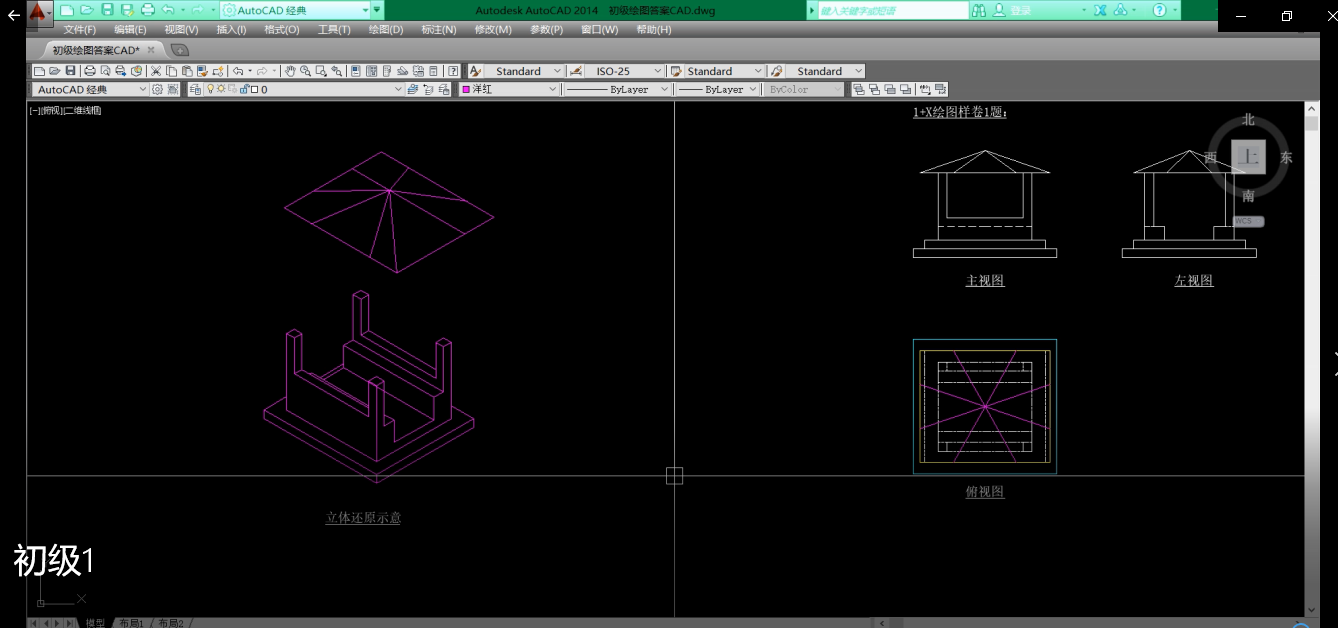Click the 登录 sign-in button
The width and height of the screenshot is (1338, 628).
[1020, 10]
